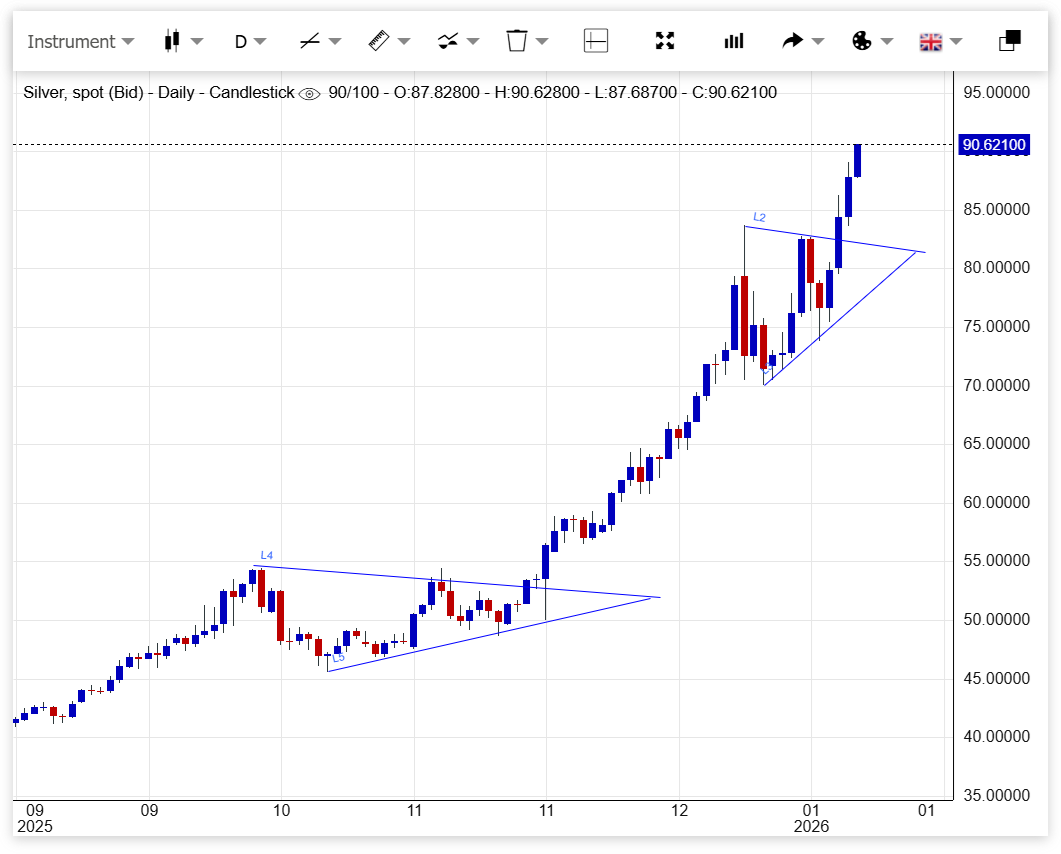Image resolution: width=1061 pixels, height=854 pixels.
Task: Click the share arrow icon
Action: (x=792, y=41)
